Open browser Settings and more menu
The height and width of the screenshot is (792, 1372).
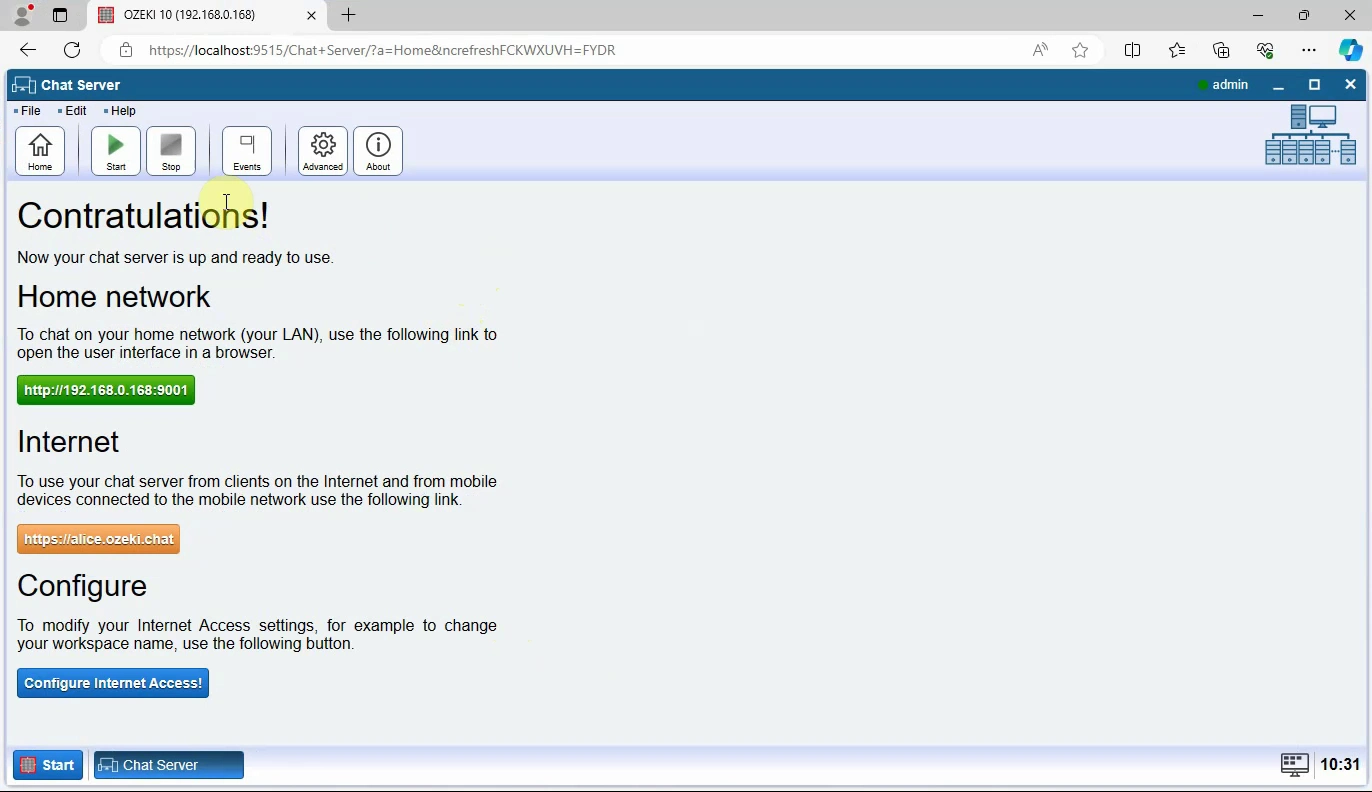(1309, 50)
